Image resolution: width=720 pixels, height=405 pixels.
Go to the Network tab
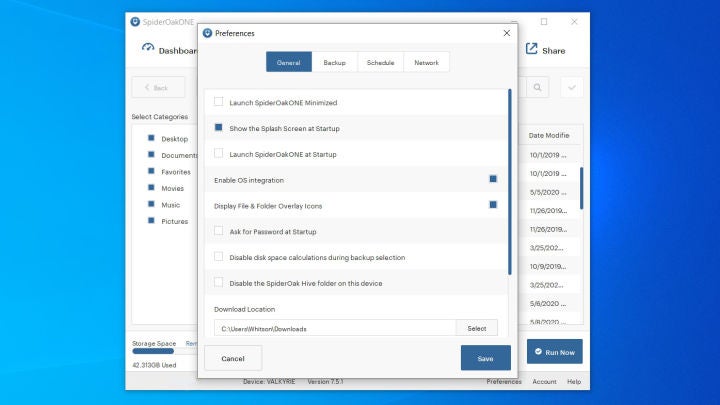(426, 62)
